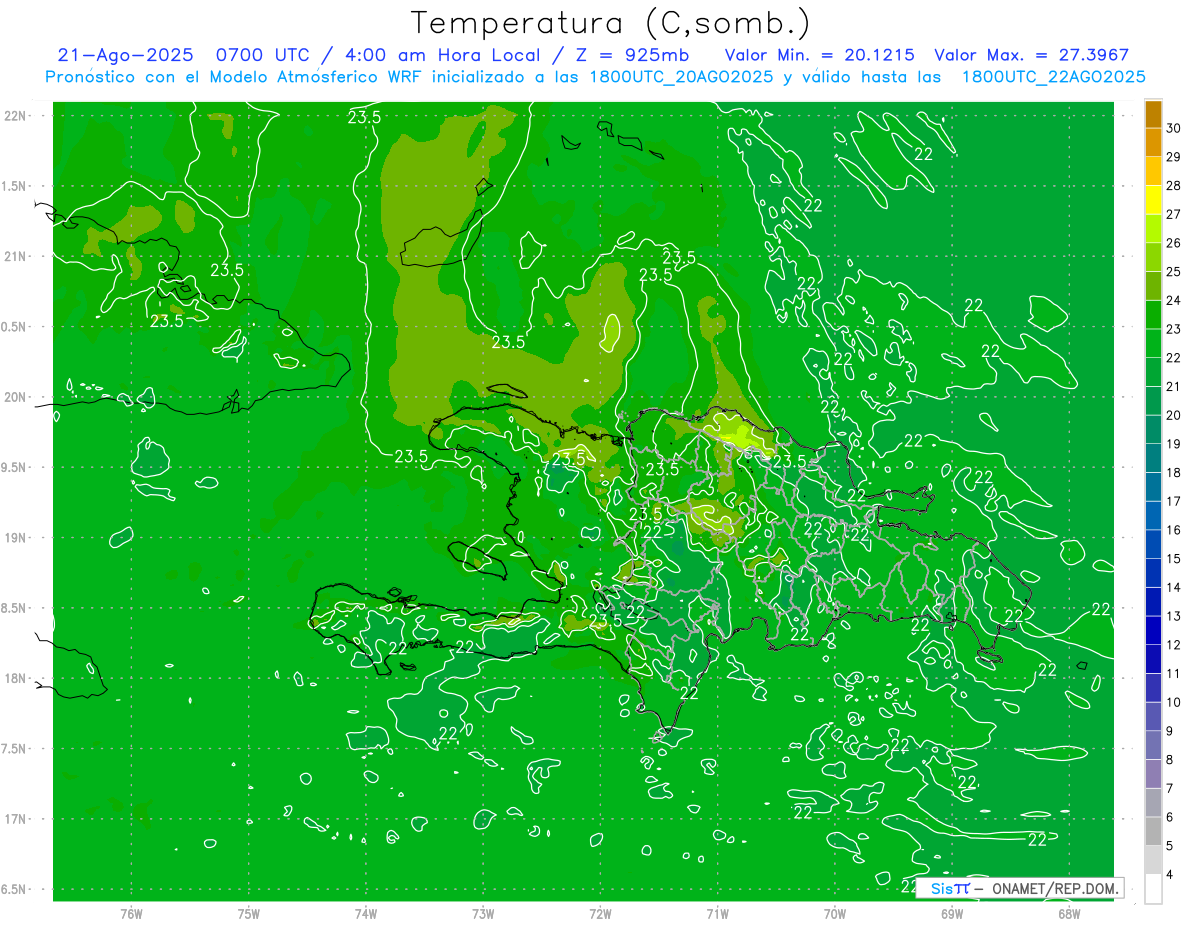Click the "70W" longitude label
1200x927 pixels.
click(835, 913)
